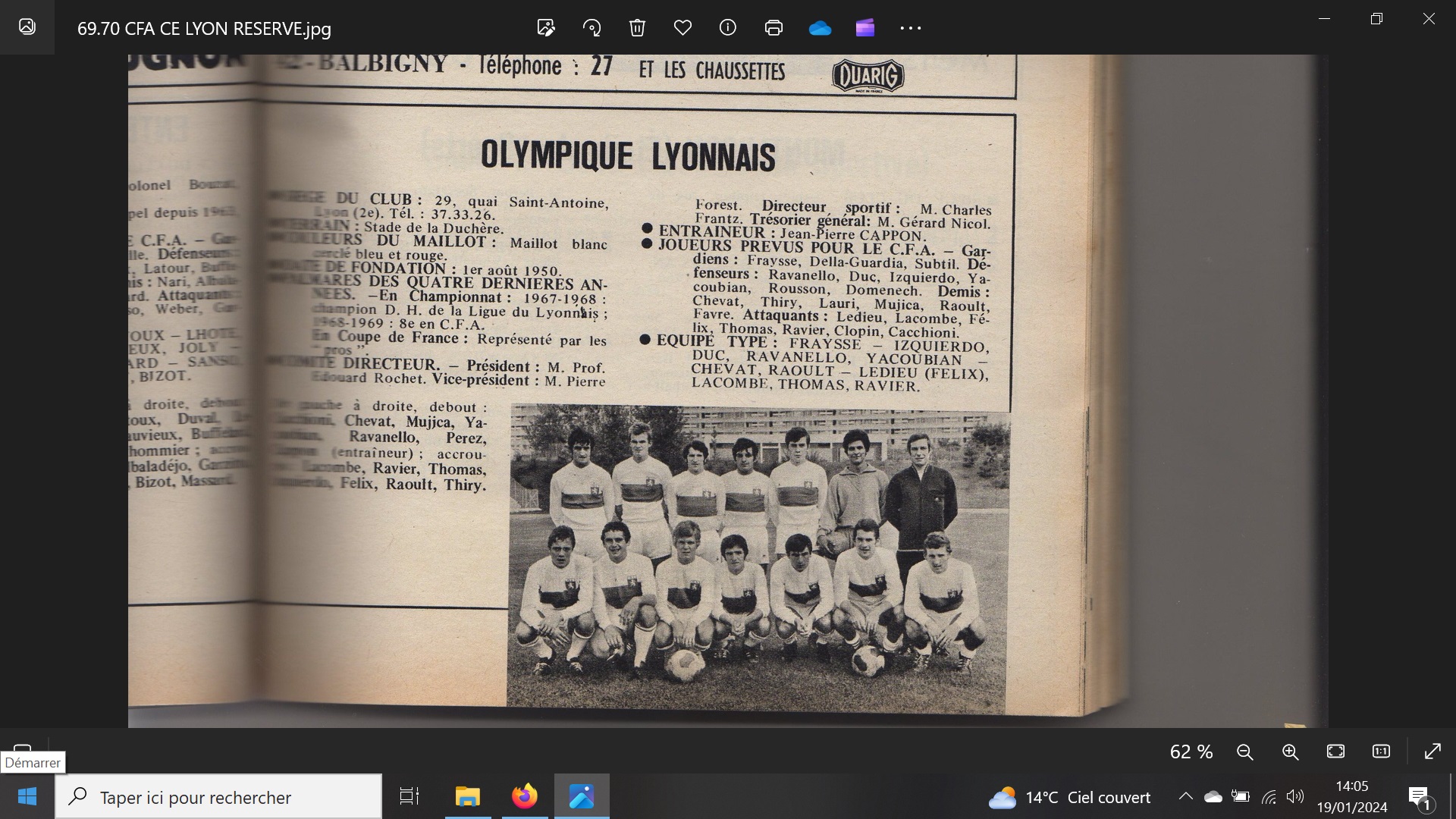The height and width of the screenshot is (819, 1456).
Task: Open Wi-Fi network tray icon
Action: (1269, 796)
